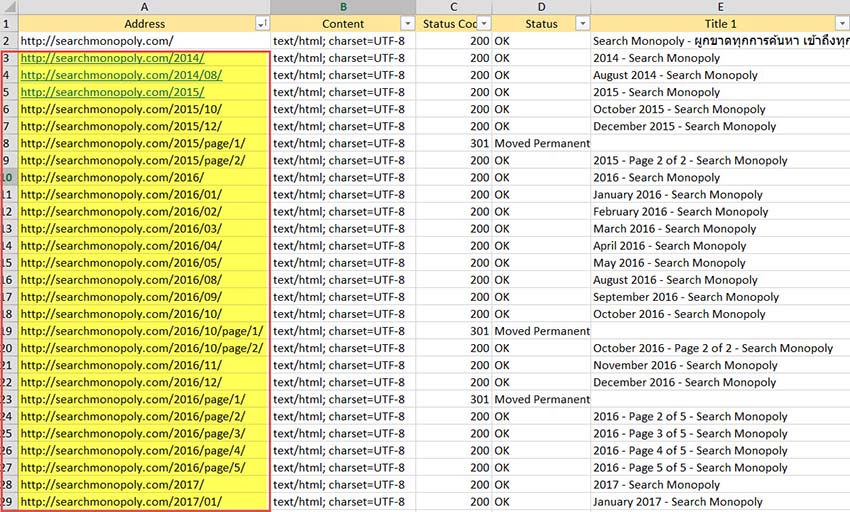Open the Address column filter dropdown
This screenshot has width=850, height=512.
pos(261,23)
